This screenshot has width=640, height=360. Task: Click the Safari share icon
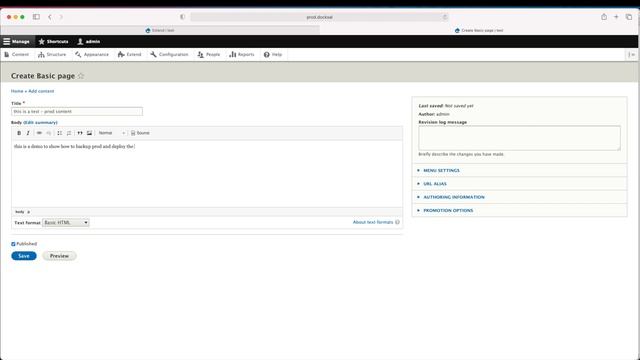pyautogui.click(x=604, y=17)
